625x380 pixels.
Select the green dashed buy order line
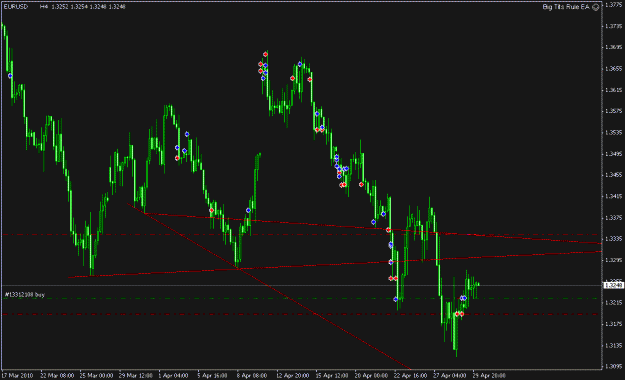(x=301, y=298)
